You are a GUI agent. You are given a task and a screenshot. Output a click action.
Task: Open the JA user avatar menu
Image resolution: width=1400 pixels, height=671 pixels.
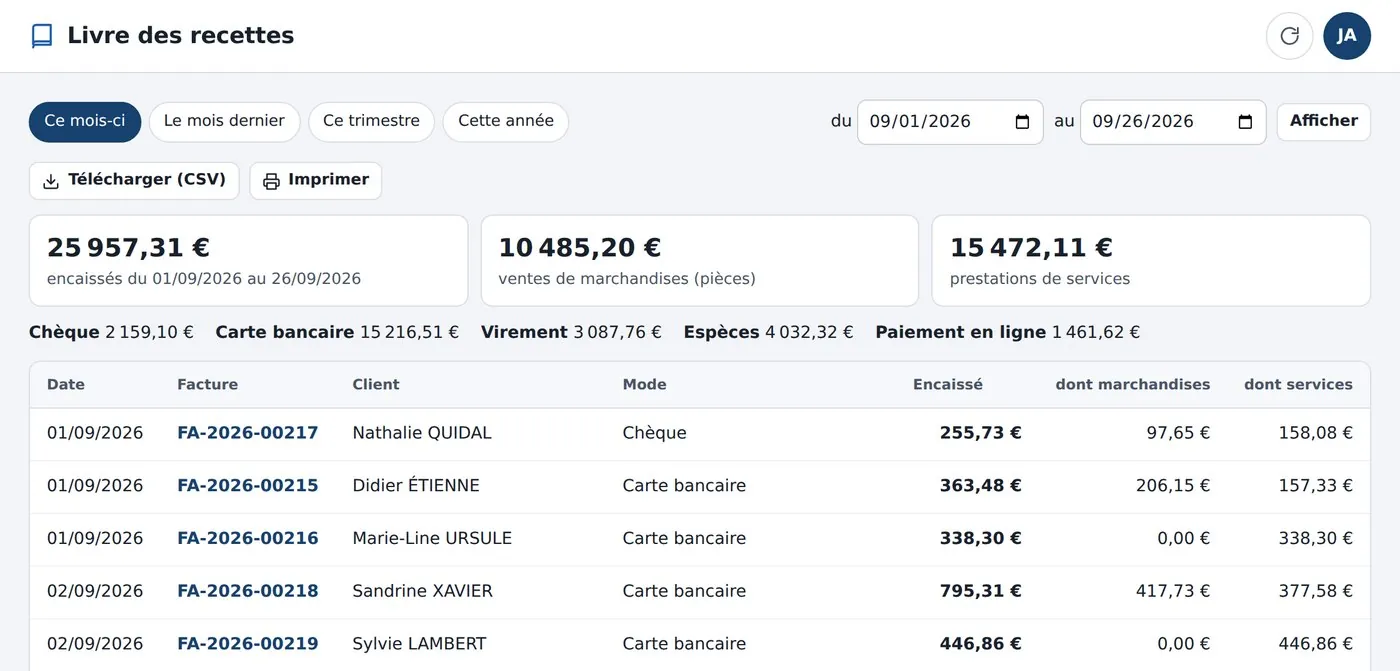click(1347, 36)
